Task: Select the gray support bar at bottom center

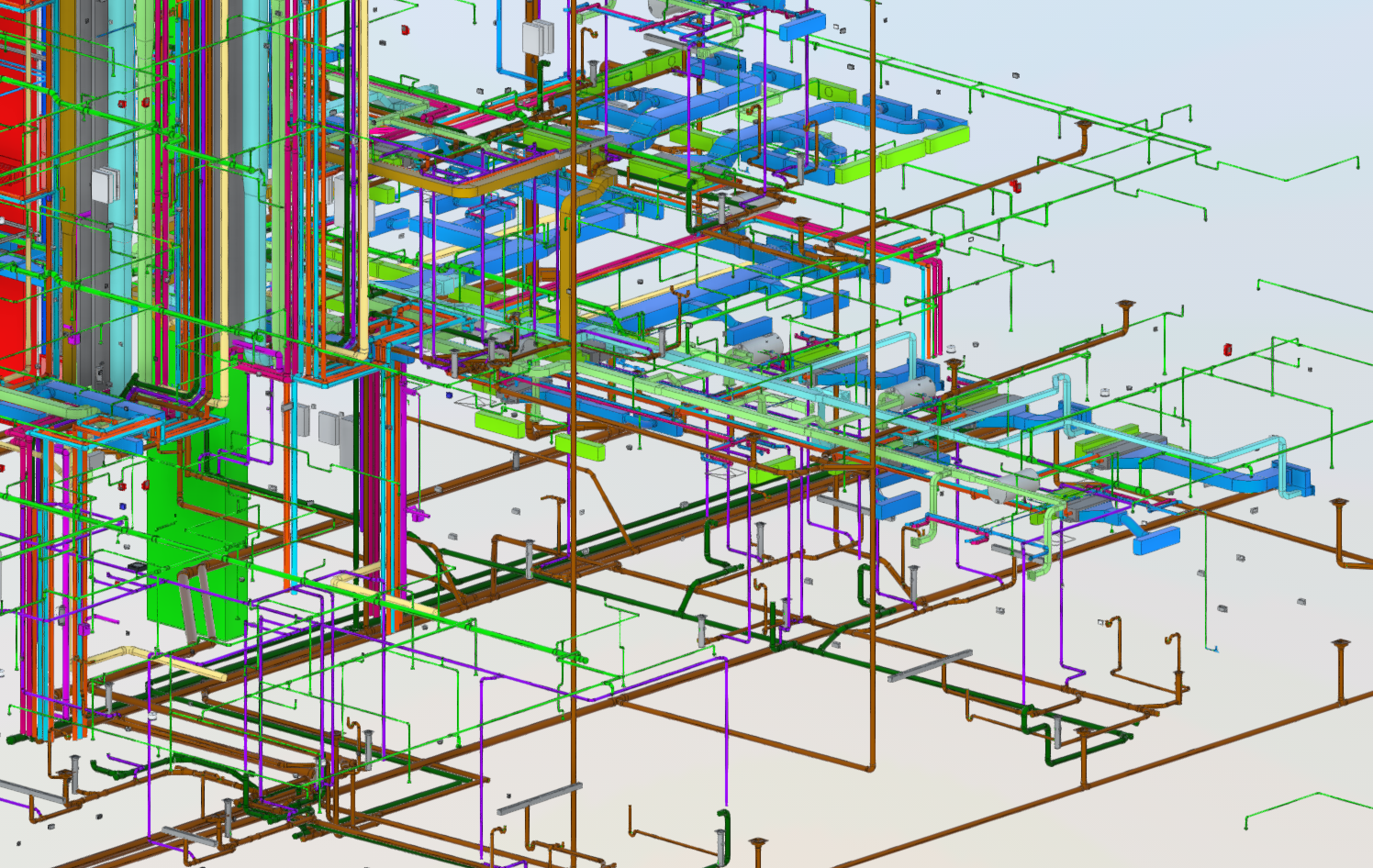Action: (x=539, y=799)
